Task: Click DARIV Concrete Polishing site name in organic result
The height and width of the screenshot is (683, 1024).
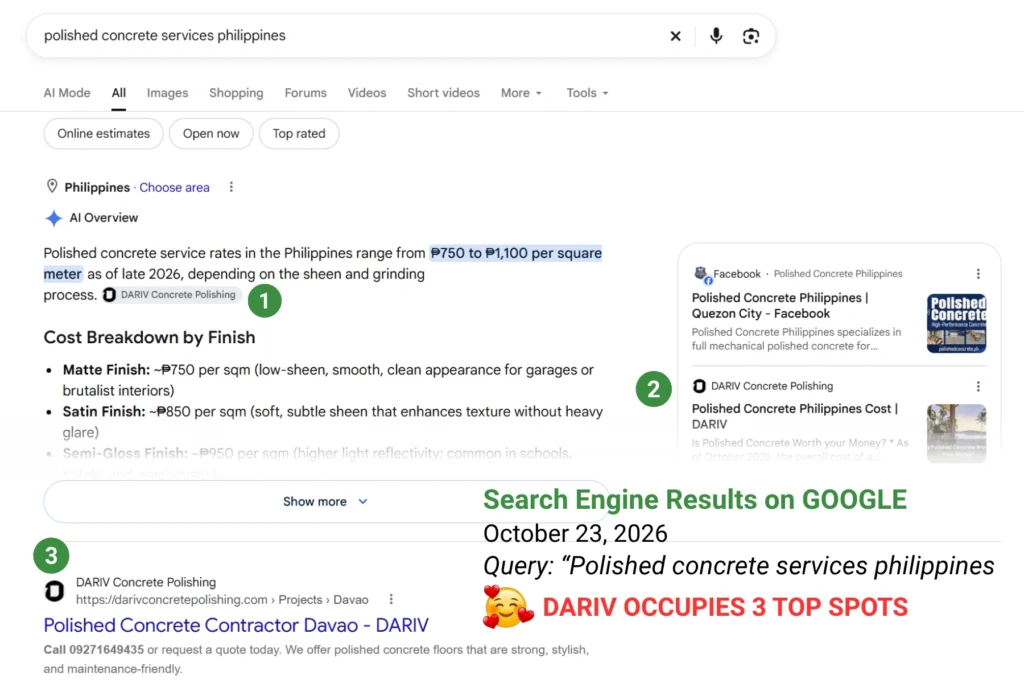Action: pyautogui.click(x=146, y=582)
